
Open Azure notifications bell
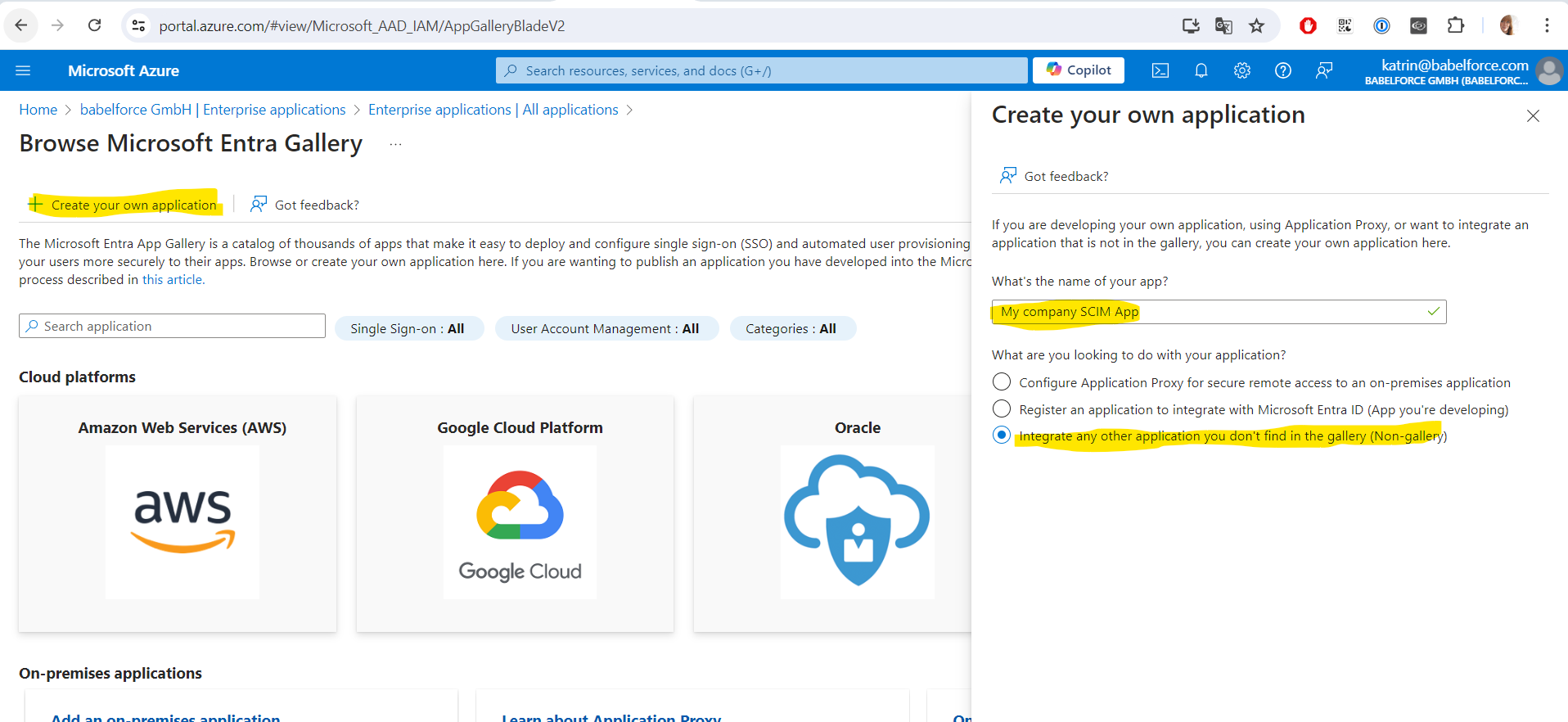(x=1201, y=70)
